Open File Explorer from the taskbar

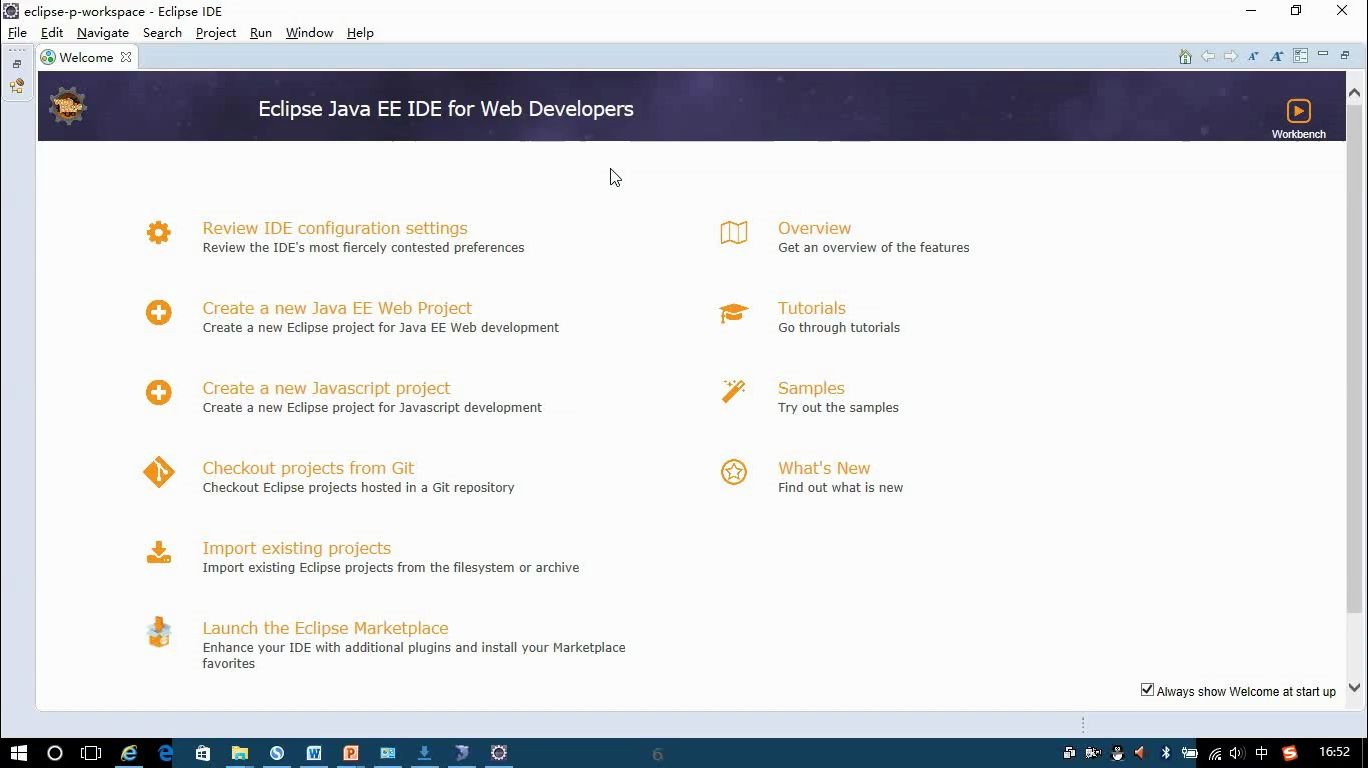[240, 753]
